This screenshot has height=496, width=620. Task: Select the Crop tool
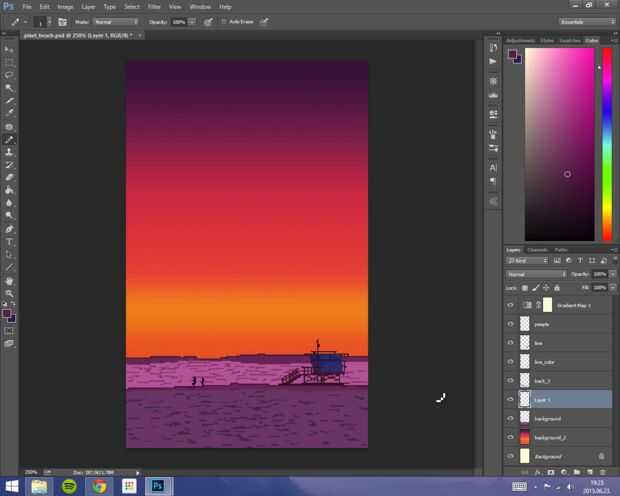point(9,100)
